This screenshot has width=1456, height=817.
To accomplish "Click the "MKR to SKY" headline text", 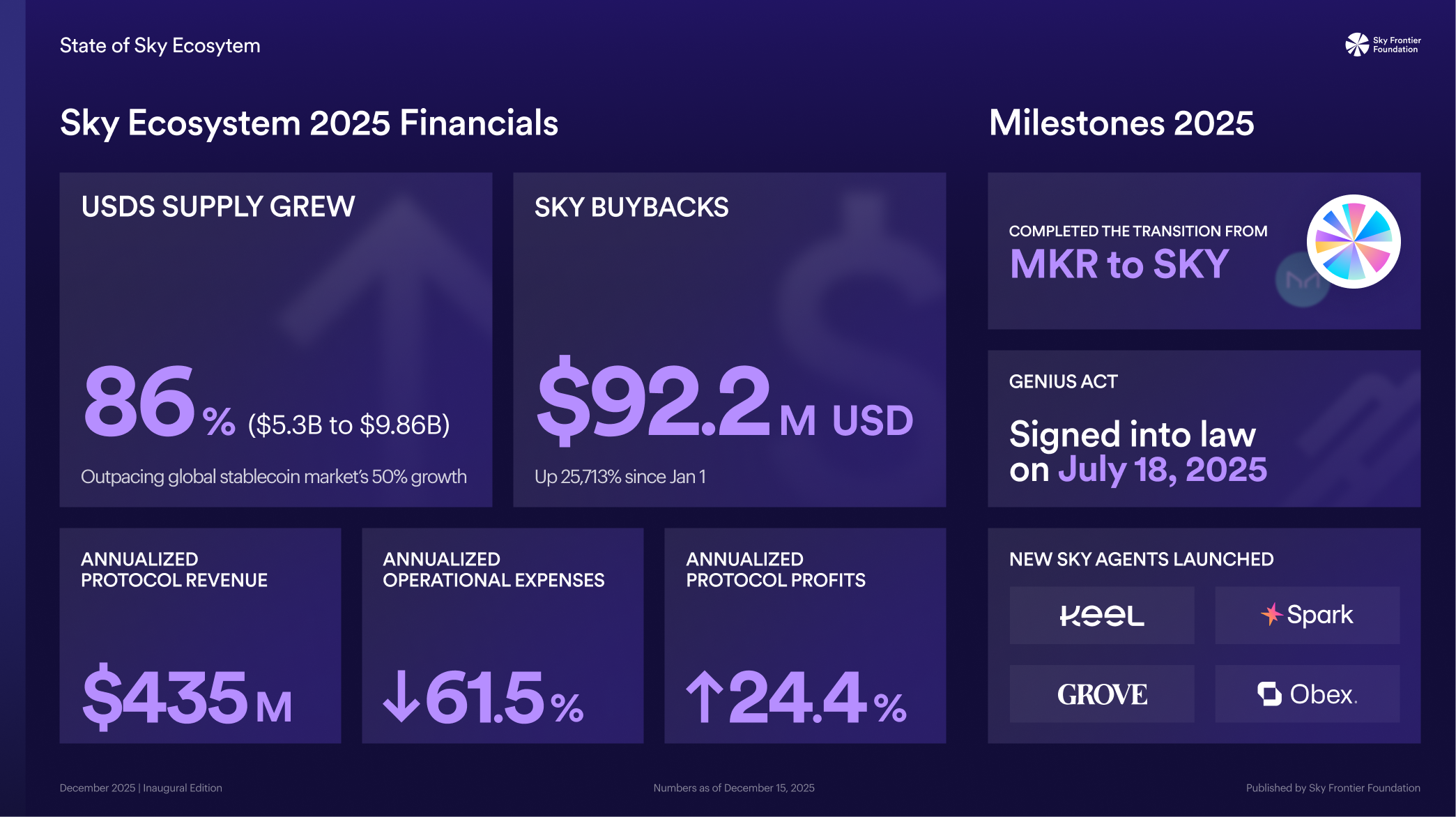I will point(1119,264).
